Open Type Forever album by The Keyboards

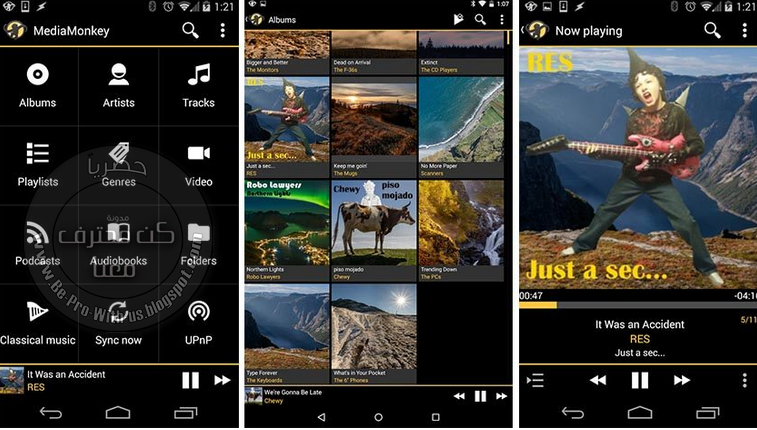point(287,334)
